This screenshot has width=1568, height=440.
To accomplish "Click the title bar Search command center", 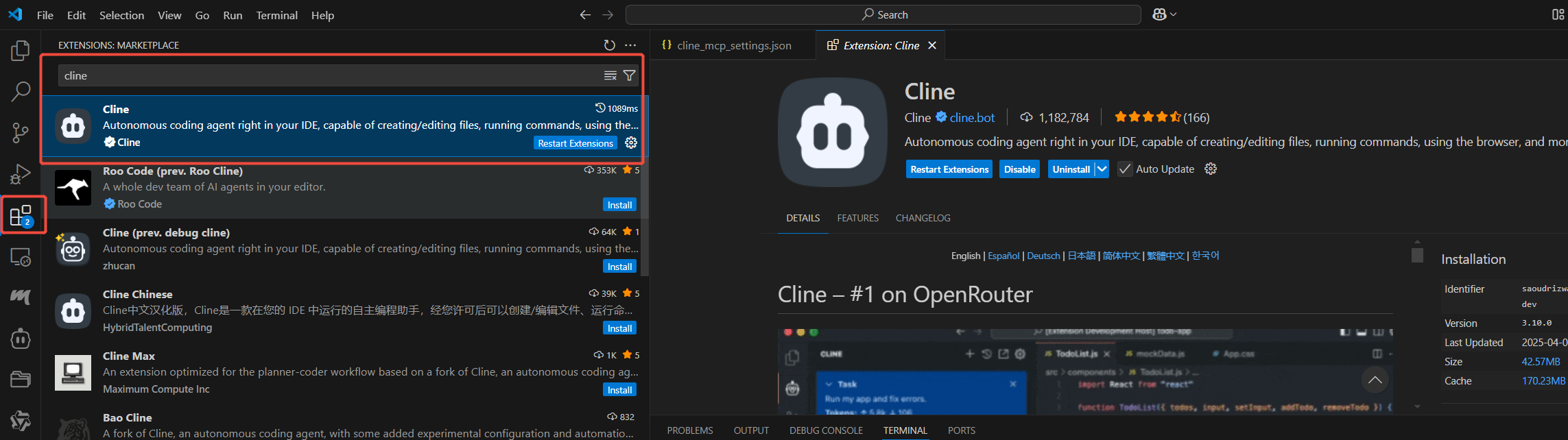I will pyautogui.click(x=883, y=14).
